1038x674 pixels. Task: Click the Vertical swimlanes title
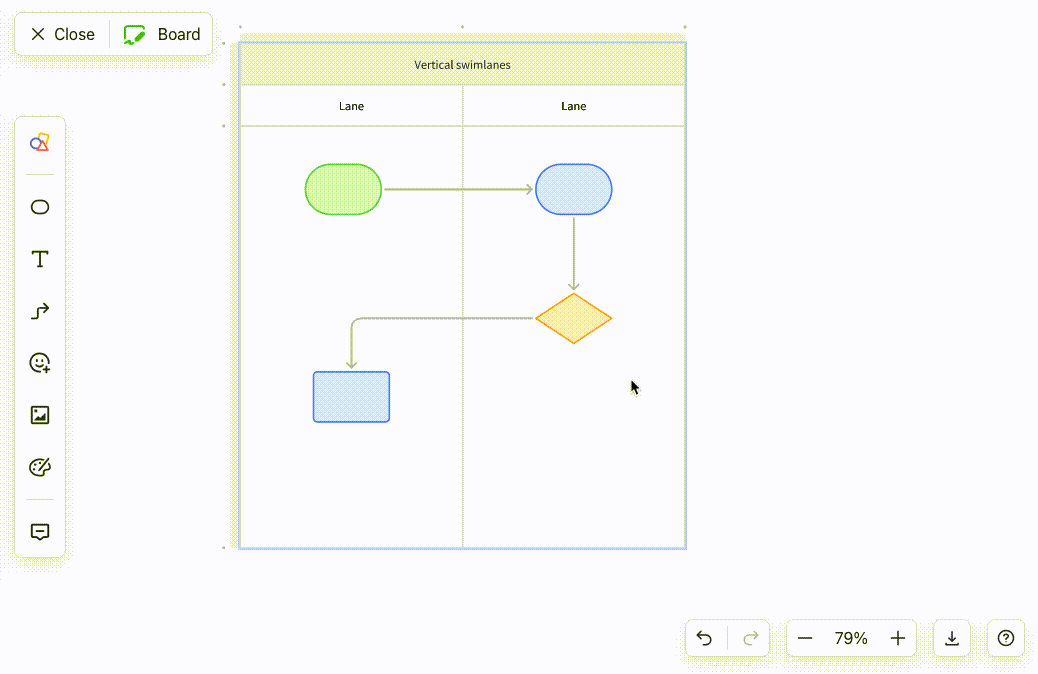461,63
